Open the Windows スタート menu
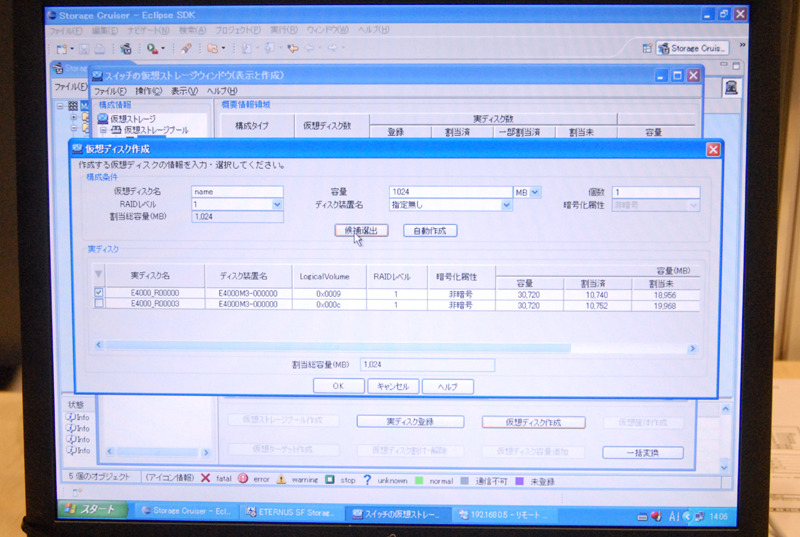This screenshot has height=537, width=800. point(93,509)
